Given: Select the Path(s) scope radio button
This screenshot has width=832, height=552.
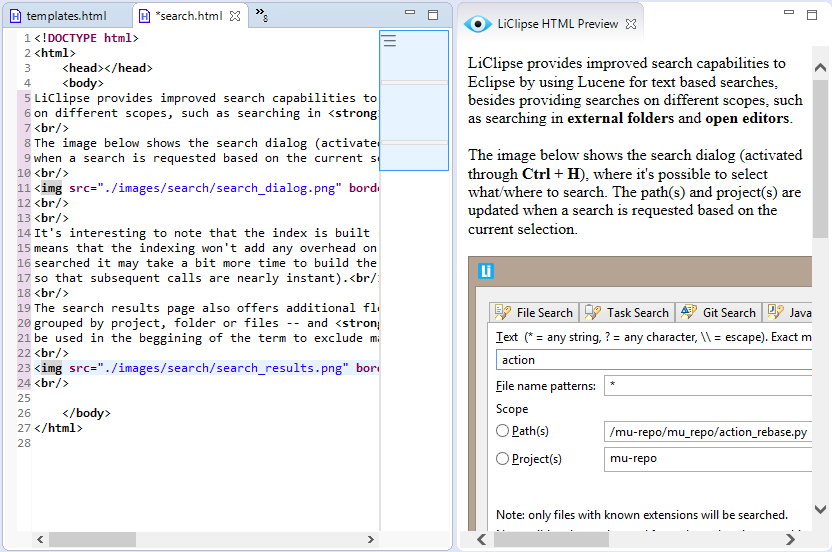Looking at the screenshot, I should [x=502, y=431].
